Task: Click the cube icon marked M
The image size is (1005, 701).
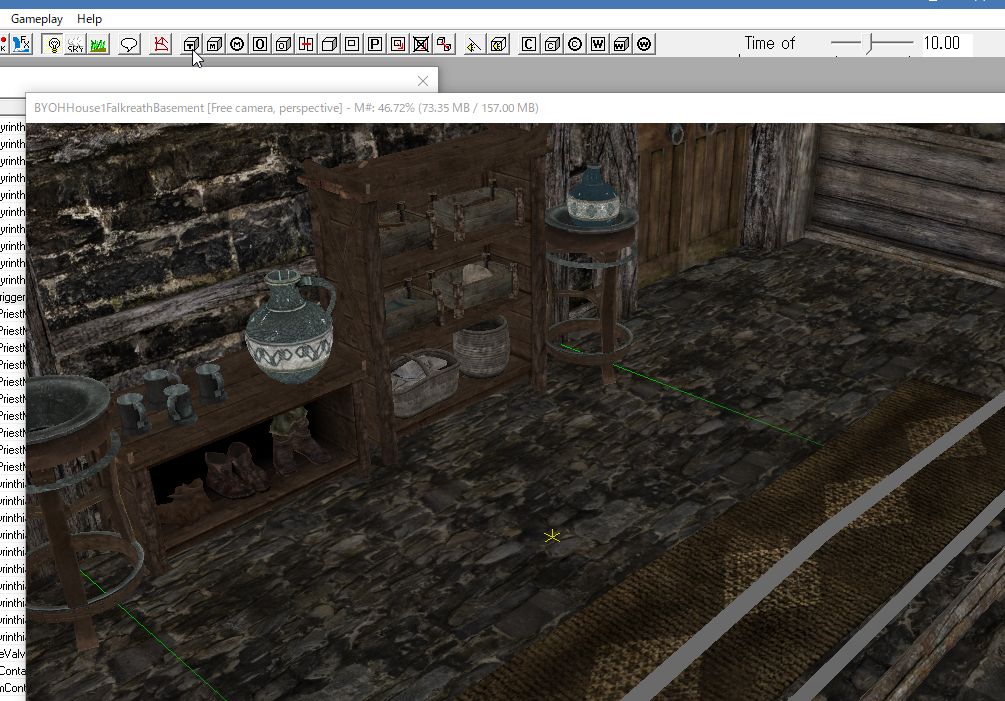Action: [x=215, y=44]
